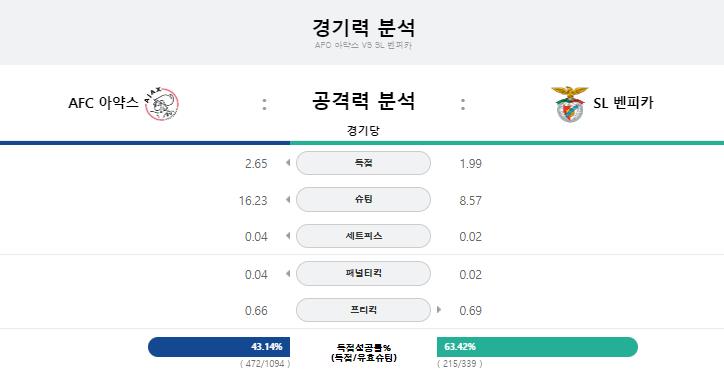Select the 득점 stat pill
The height and width of the screenshot is (374, 724).
[363, 163]
